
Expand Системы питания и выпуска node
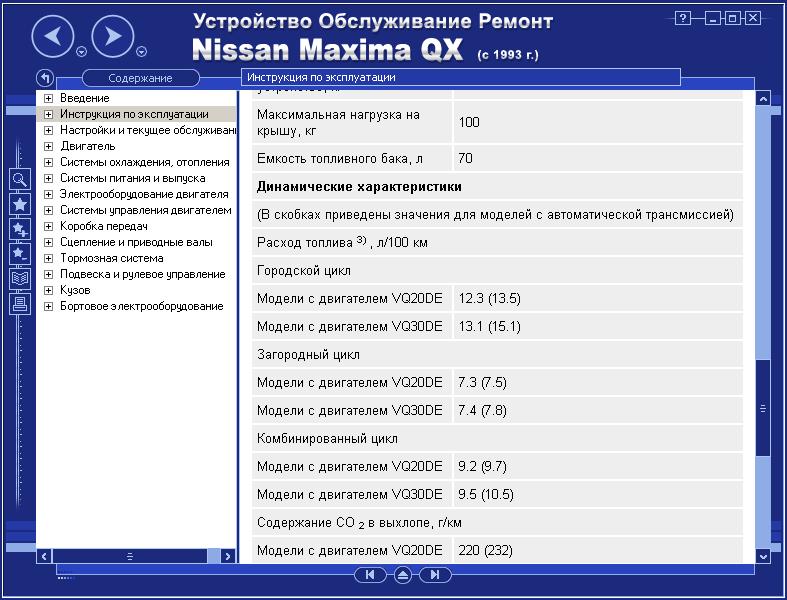48,178
